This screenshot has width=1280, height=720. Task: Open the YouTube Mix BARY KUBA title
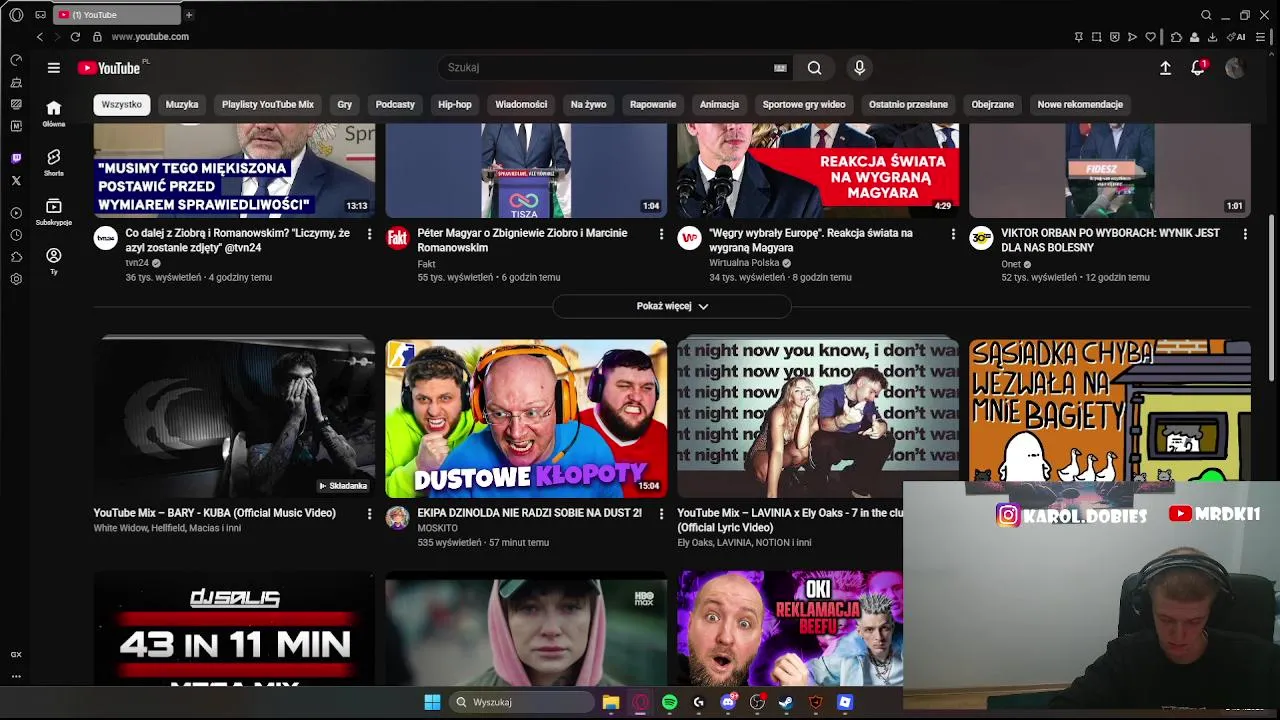[x=214, y=513]
